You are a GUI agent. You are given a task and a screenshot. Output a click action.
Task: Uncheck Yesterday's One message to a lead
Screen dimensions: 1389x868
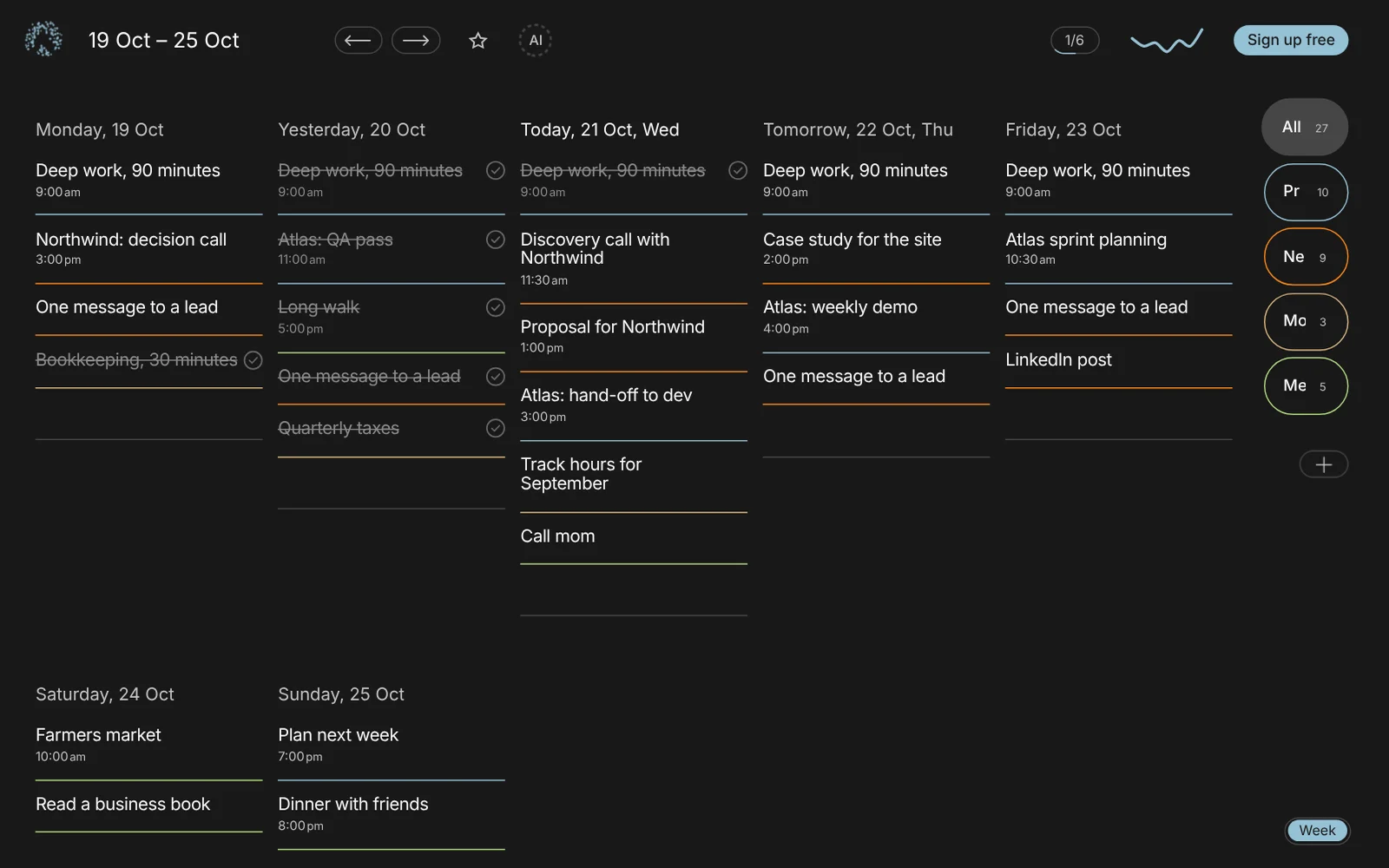[x=496, y=377]
